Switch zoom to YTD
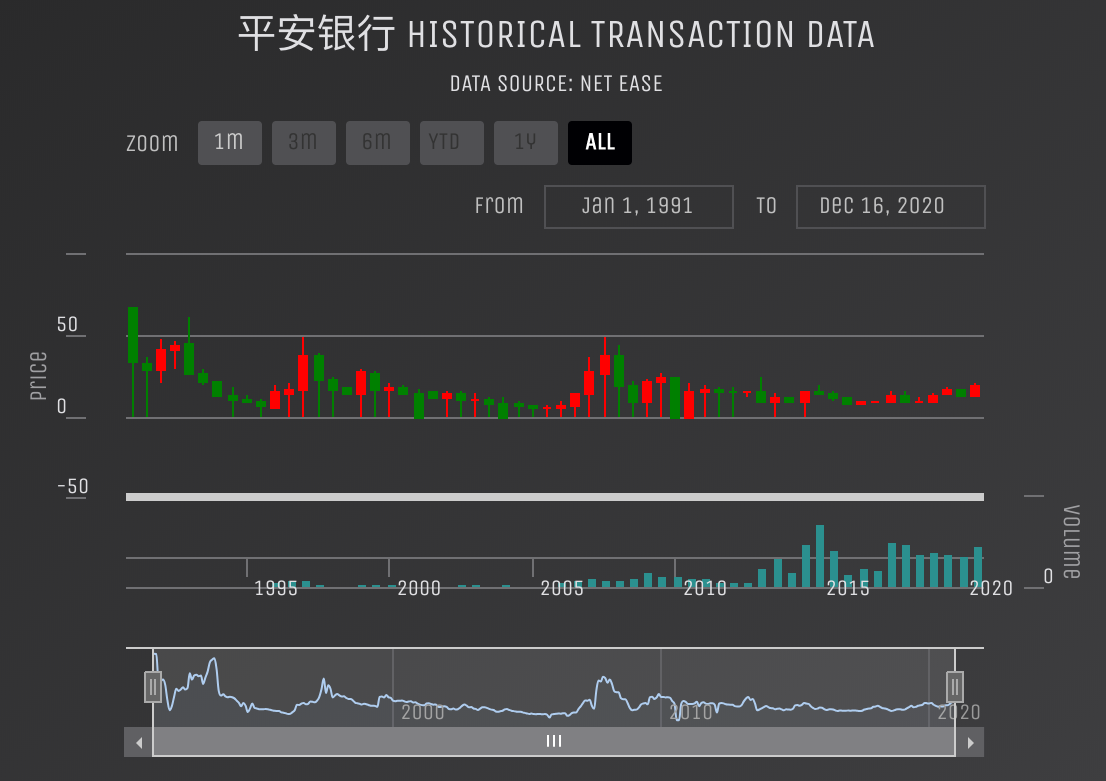 click(x=451, y=143)
